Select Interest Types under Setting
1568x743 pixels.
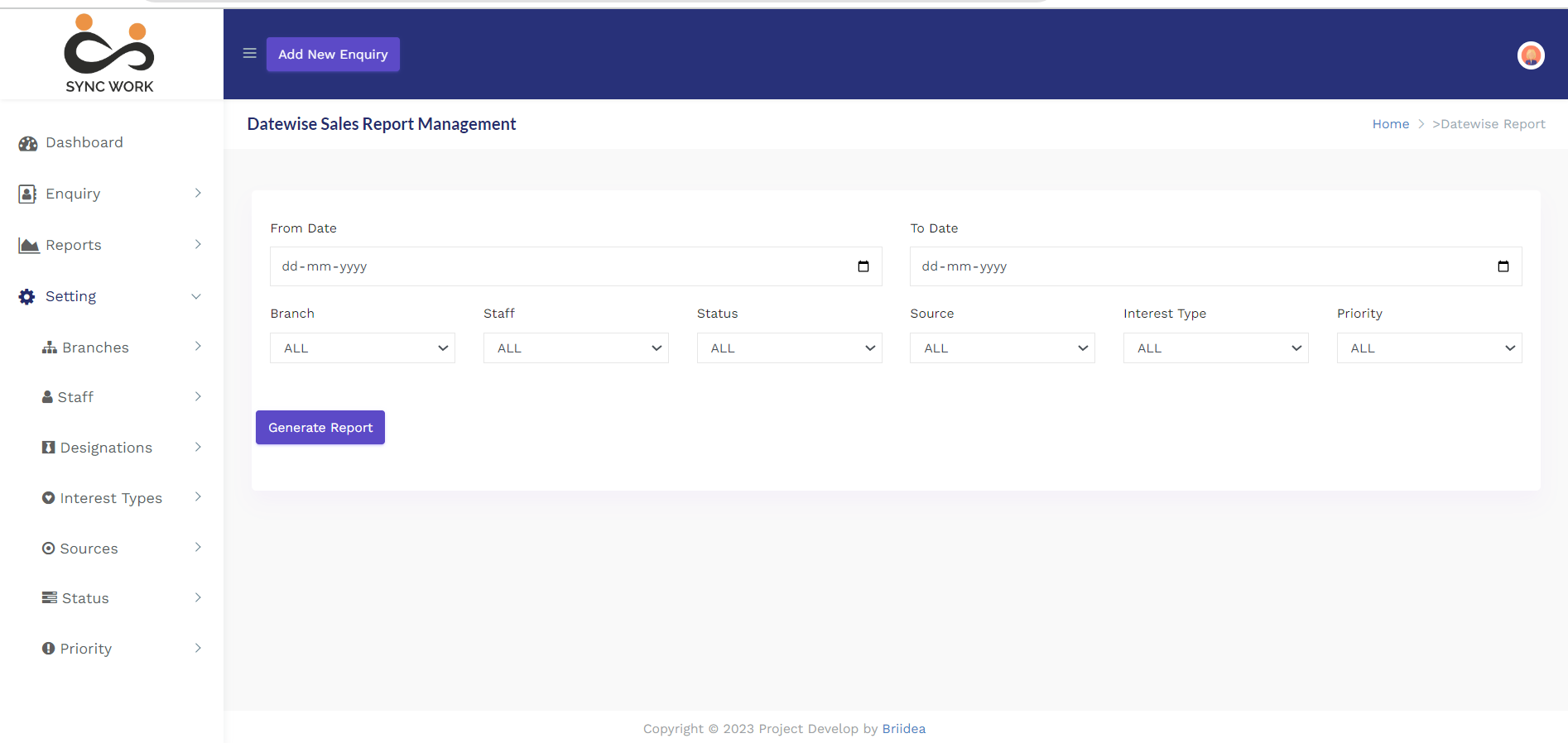(111, 498)
